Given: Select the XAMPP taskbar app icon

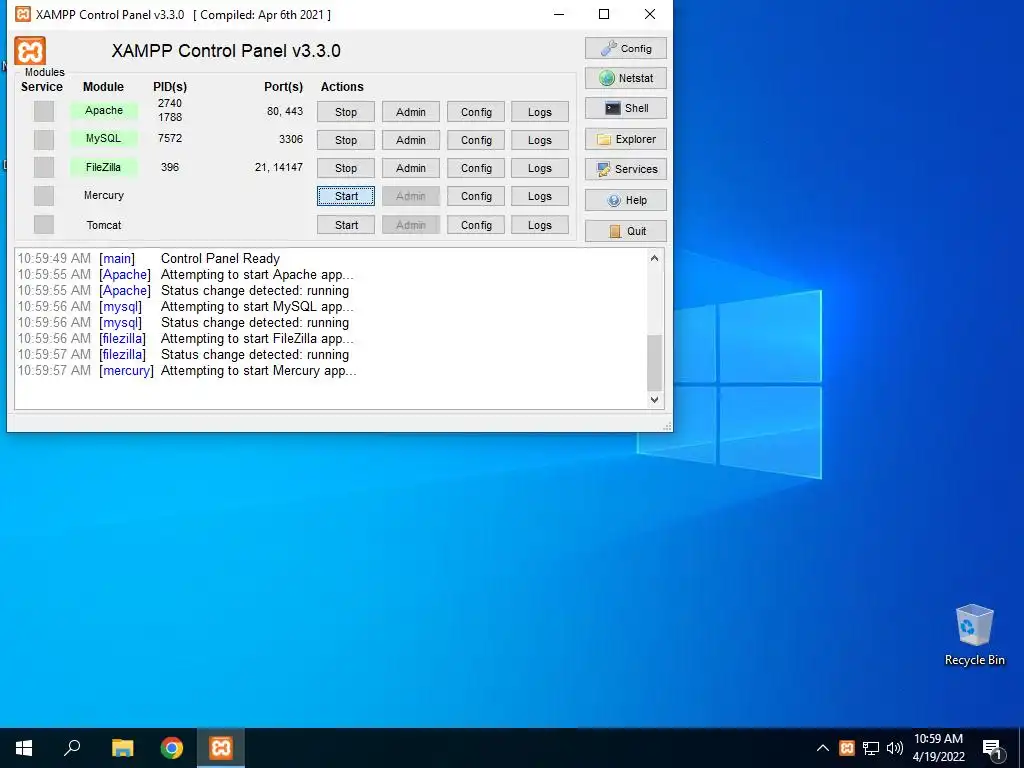Looking at the screenshot, I should 221,748.
